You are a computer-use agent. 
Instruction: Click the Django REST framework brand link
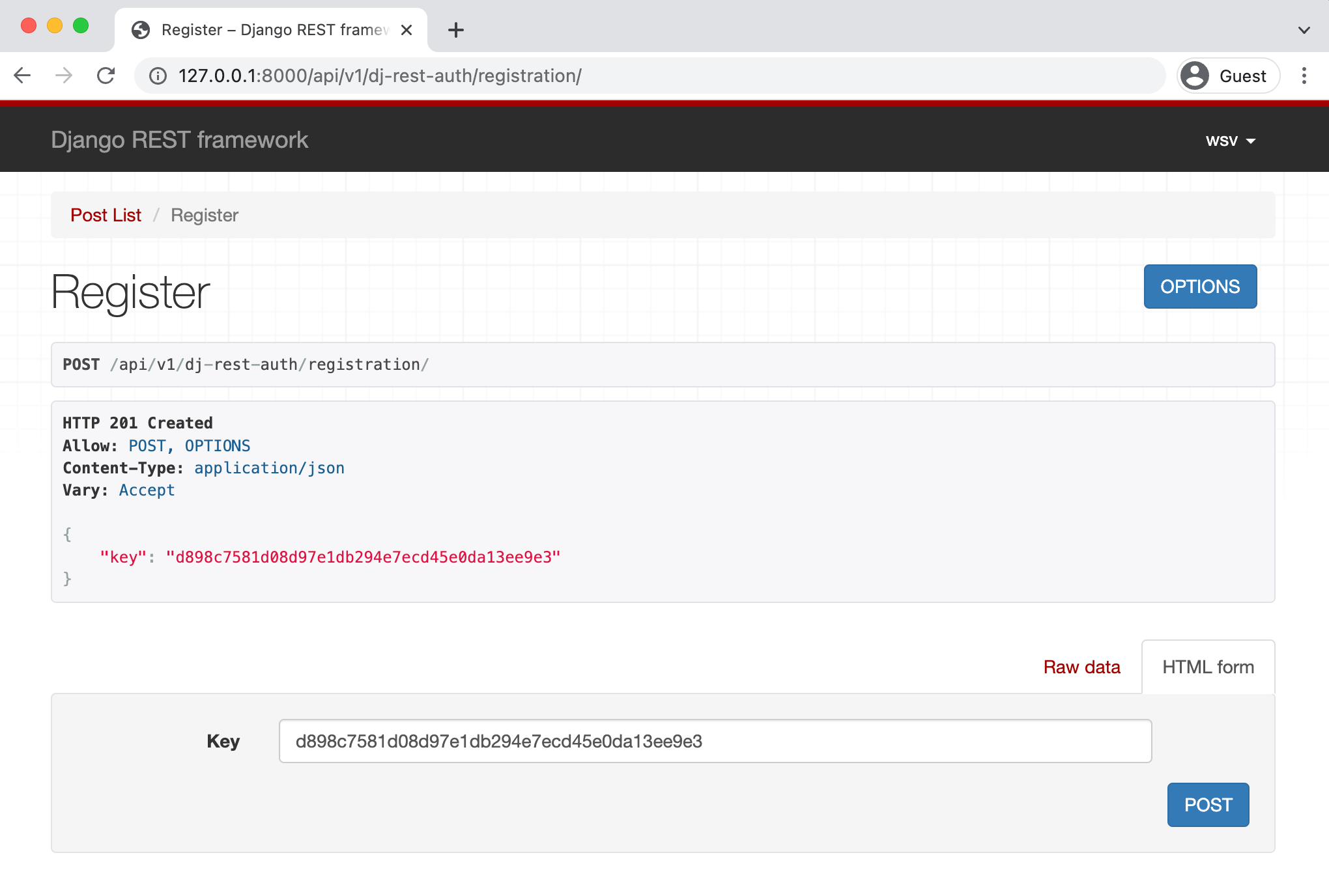point(180,140)
